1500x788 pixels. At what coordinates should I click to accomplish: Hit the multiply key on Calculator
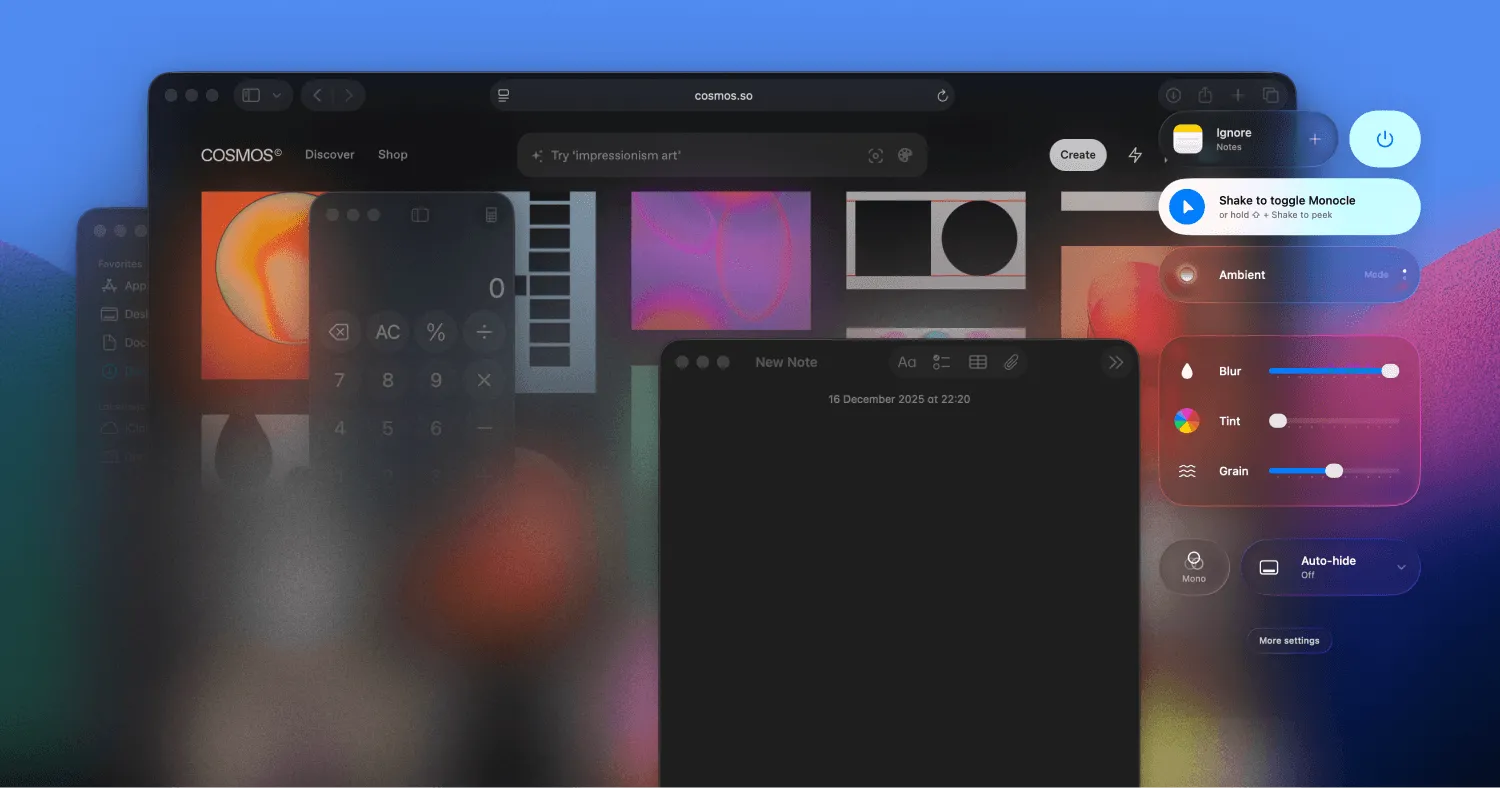pos(485,380)
